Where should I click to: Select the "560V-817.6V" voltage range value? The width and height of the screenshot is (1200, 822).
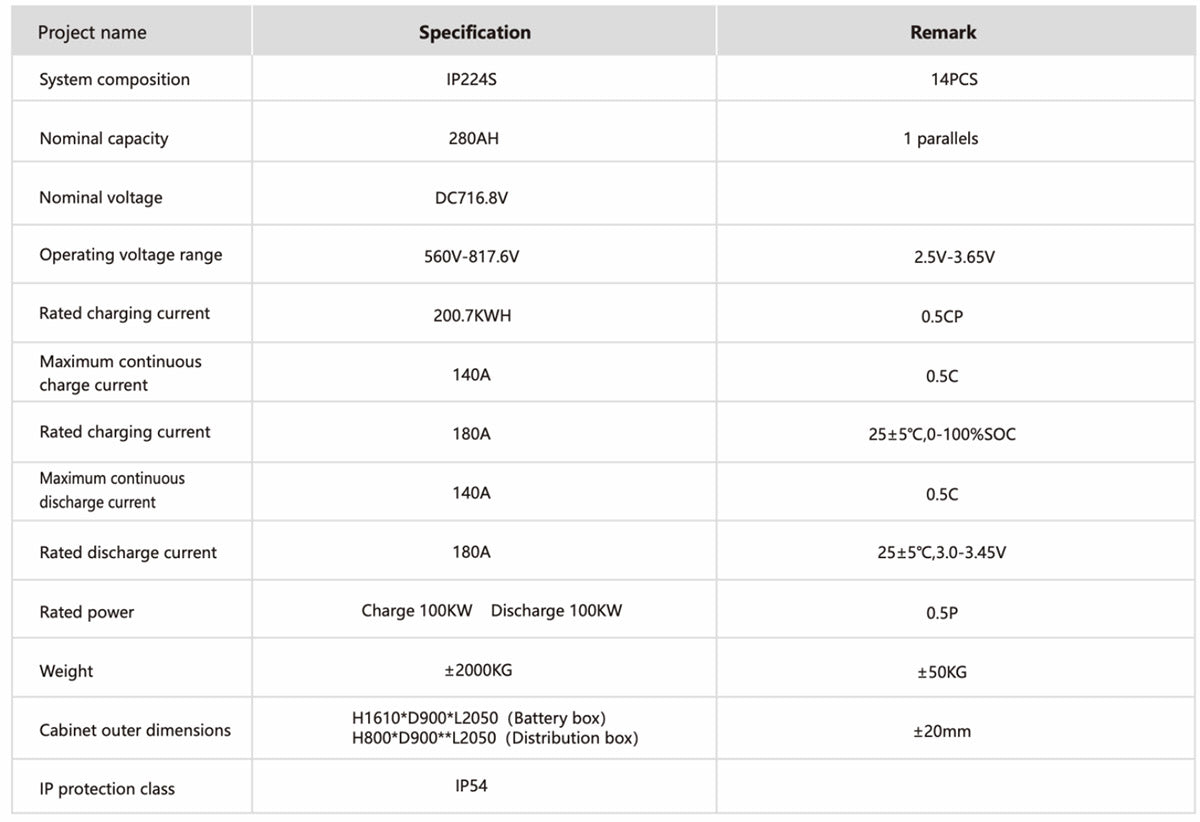(x=471, y=257)
